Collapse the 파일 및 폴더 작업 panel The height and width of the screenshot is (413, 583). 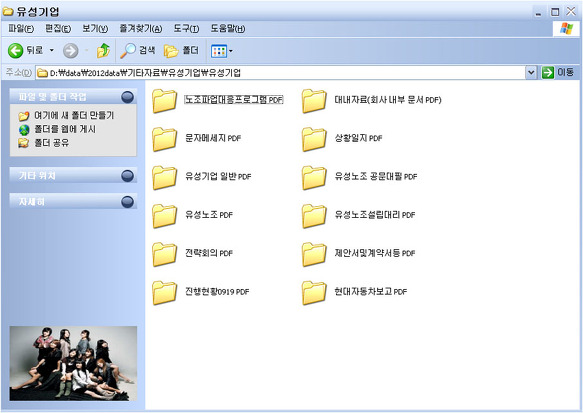click(128, 97)
